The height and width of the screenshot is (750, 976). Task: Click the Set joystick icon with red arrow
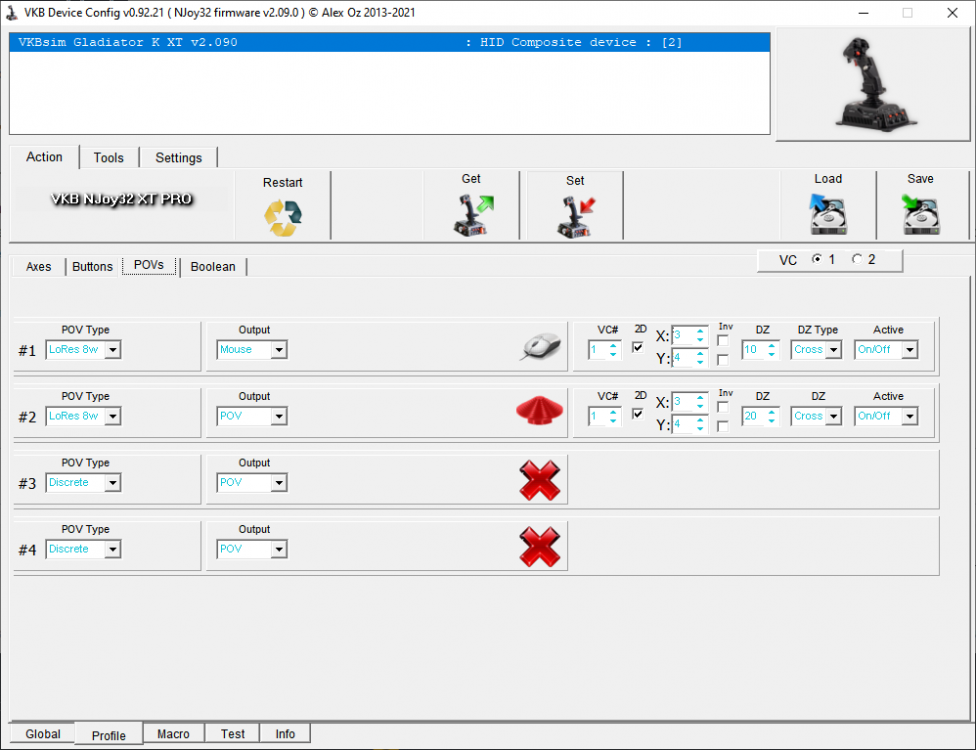[x=576, y=217]
